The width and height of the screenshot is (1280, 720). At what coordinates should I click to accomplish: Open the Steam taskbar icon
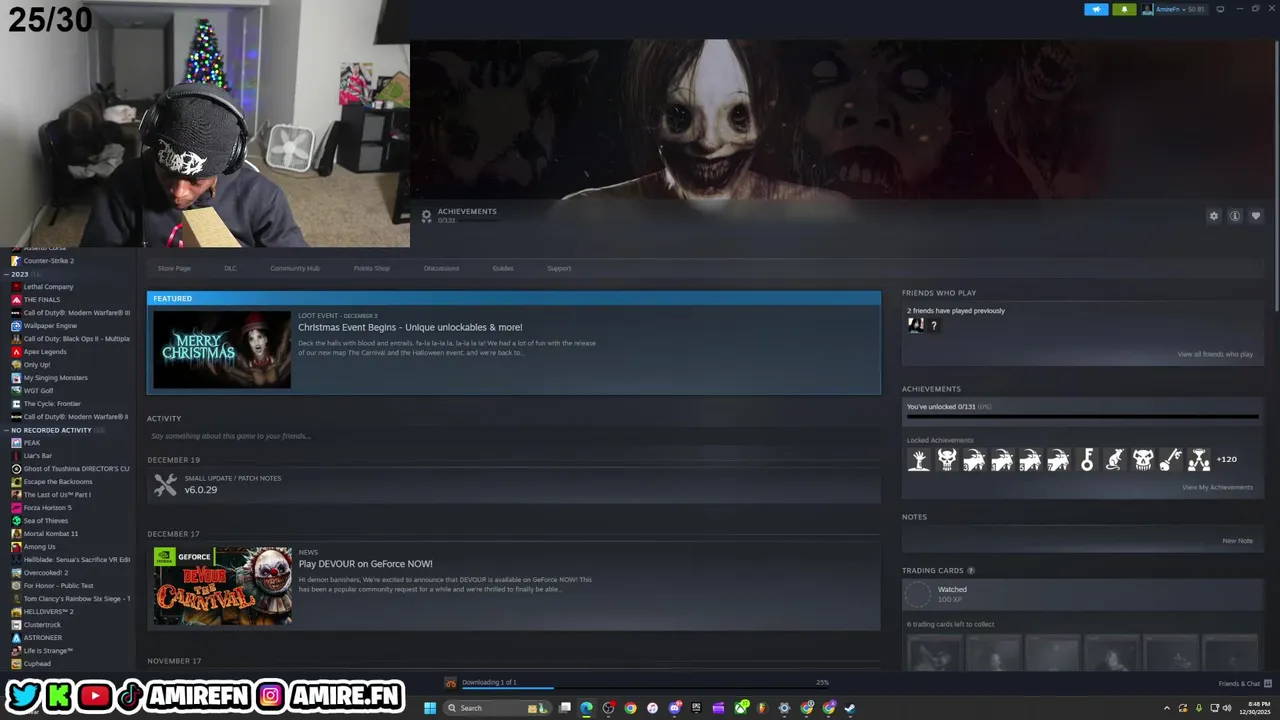tap(850, 708)
